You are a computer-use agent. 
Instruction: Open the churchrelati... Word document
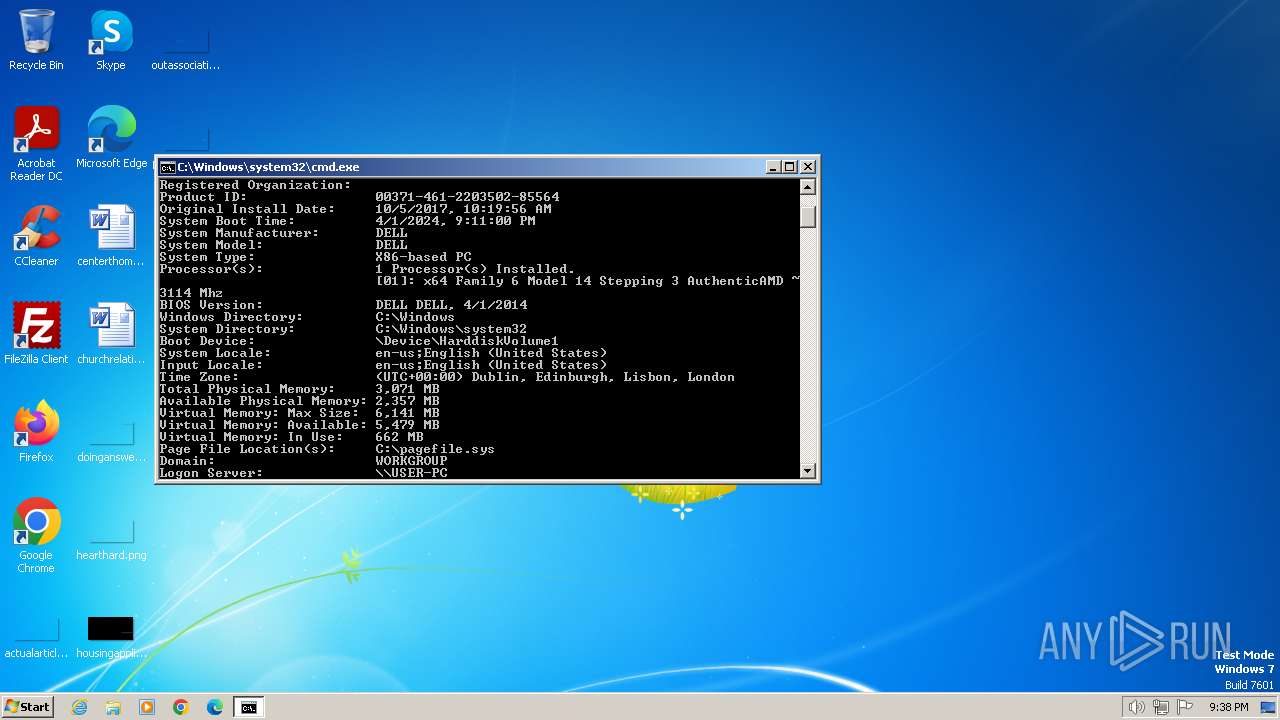(x=111, y=334)
